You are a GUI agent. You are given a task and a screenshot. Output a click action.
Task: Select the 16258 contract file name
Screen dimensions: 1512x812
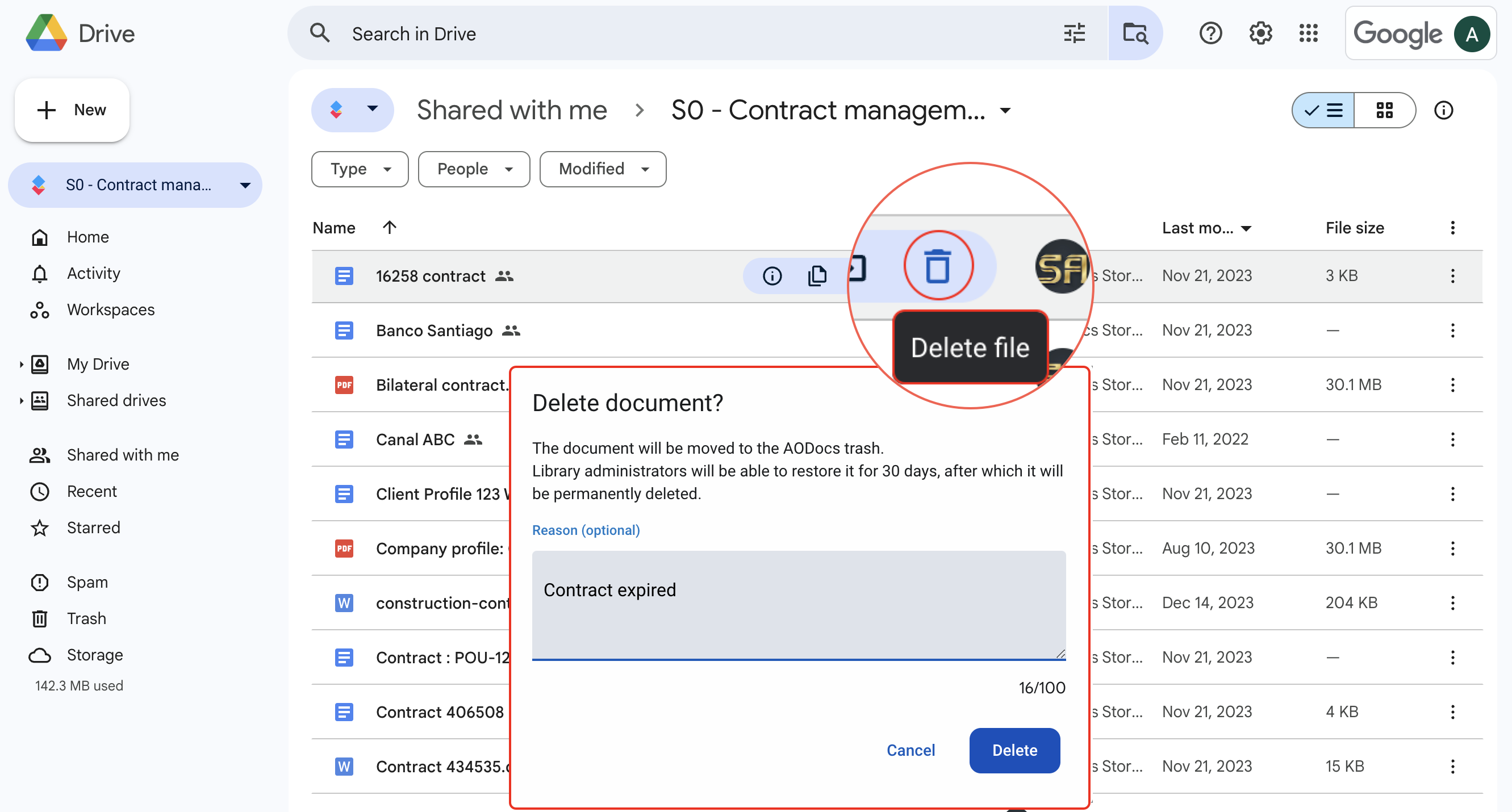(430, 276)
